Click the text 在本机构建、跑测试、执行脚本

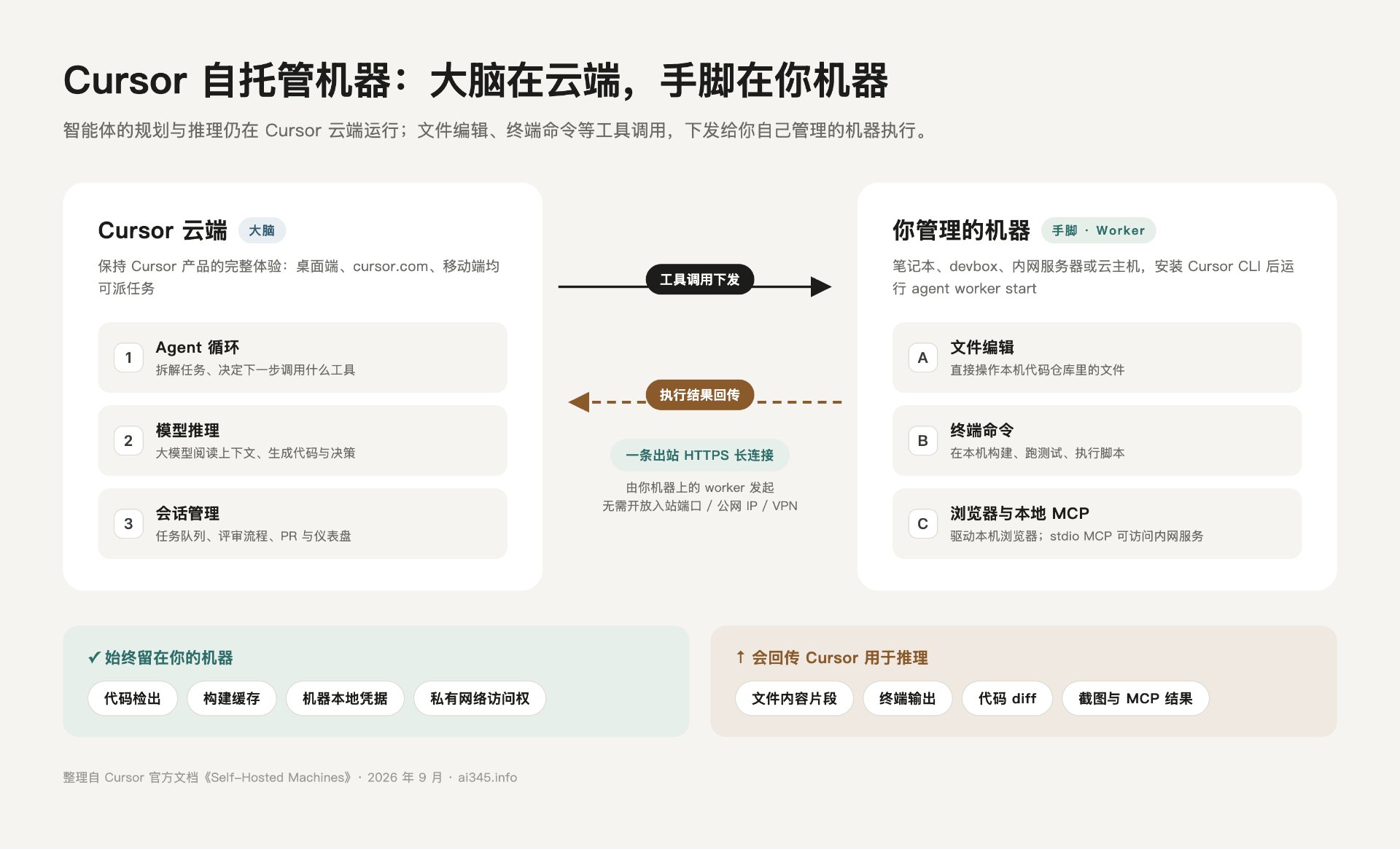(x=1037, y=453)
